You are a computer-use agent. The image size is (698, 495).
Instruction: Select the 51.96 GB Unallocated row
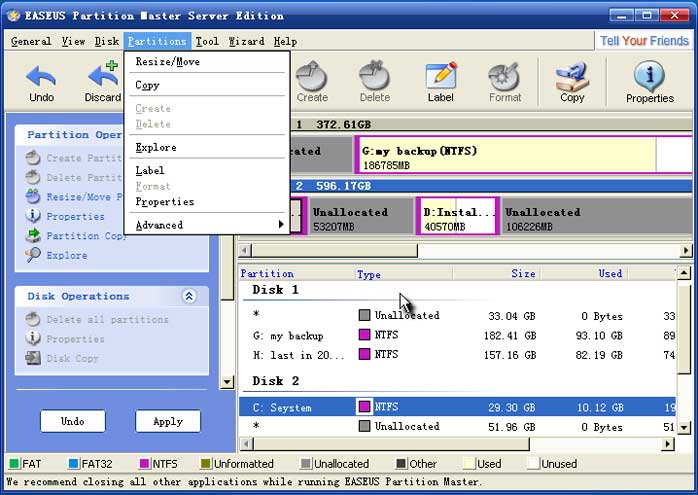458,426
